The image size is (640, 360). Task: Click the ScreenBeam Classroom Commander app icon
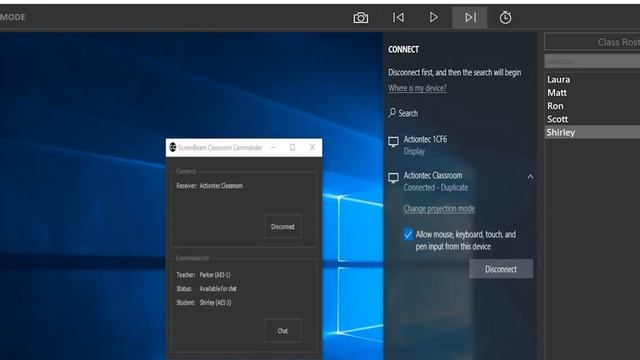173,147
